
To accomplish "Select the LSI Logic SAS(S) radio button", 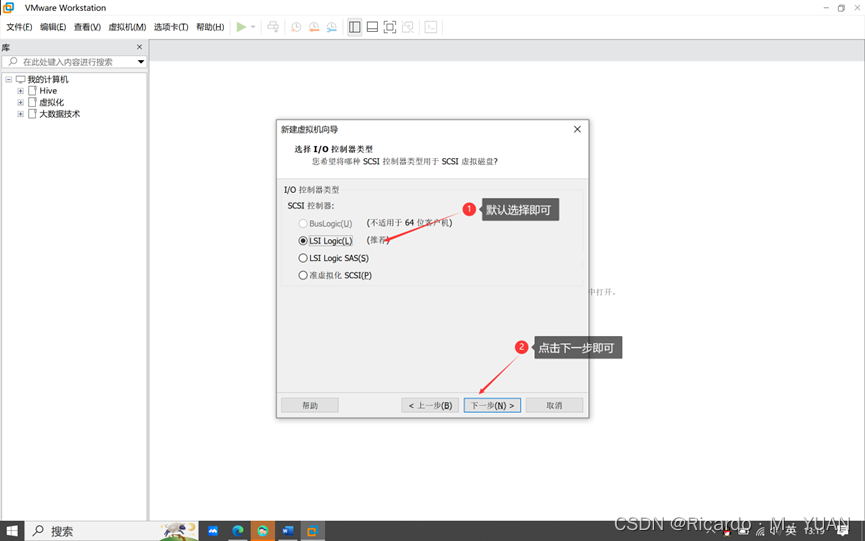I will [x=303, y=258].
